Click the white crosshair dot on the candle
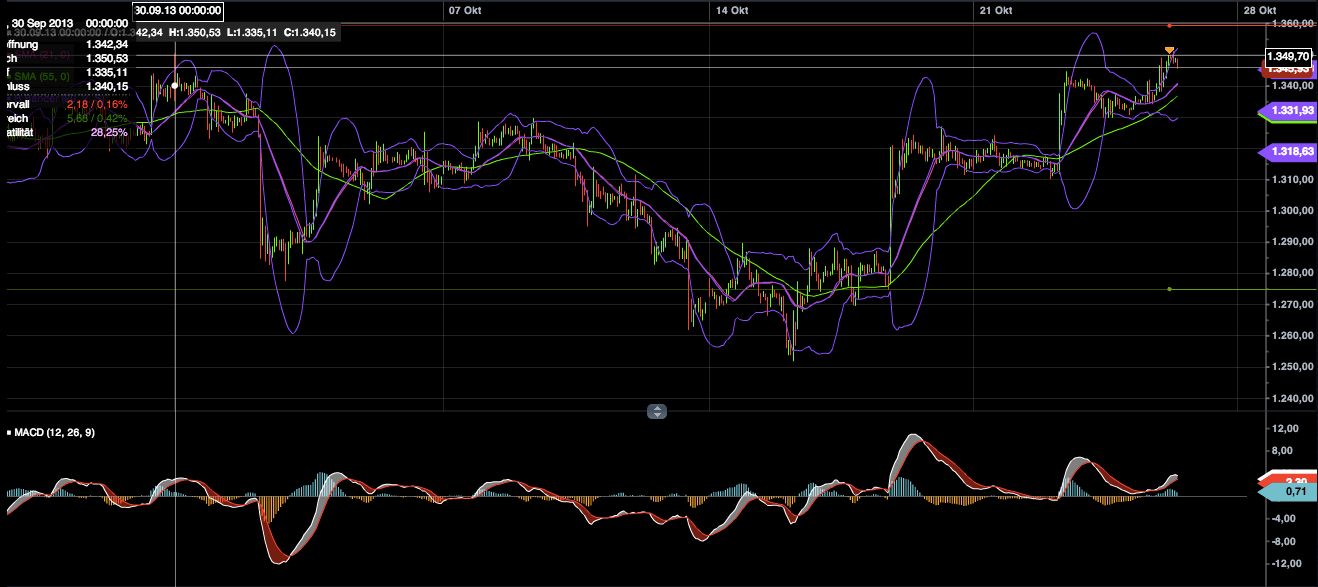Viewport: 1318px width, 587px height. coord(175,86)
